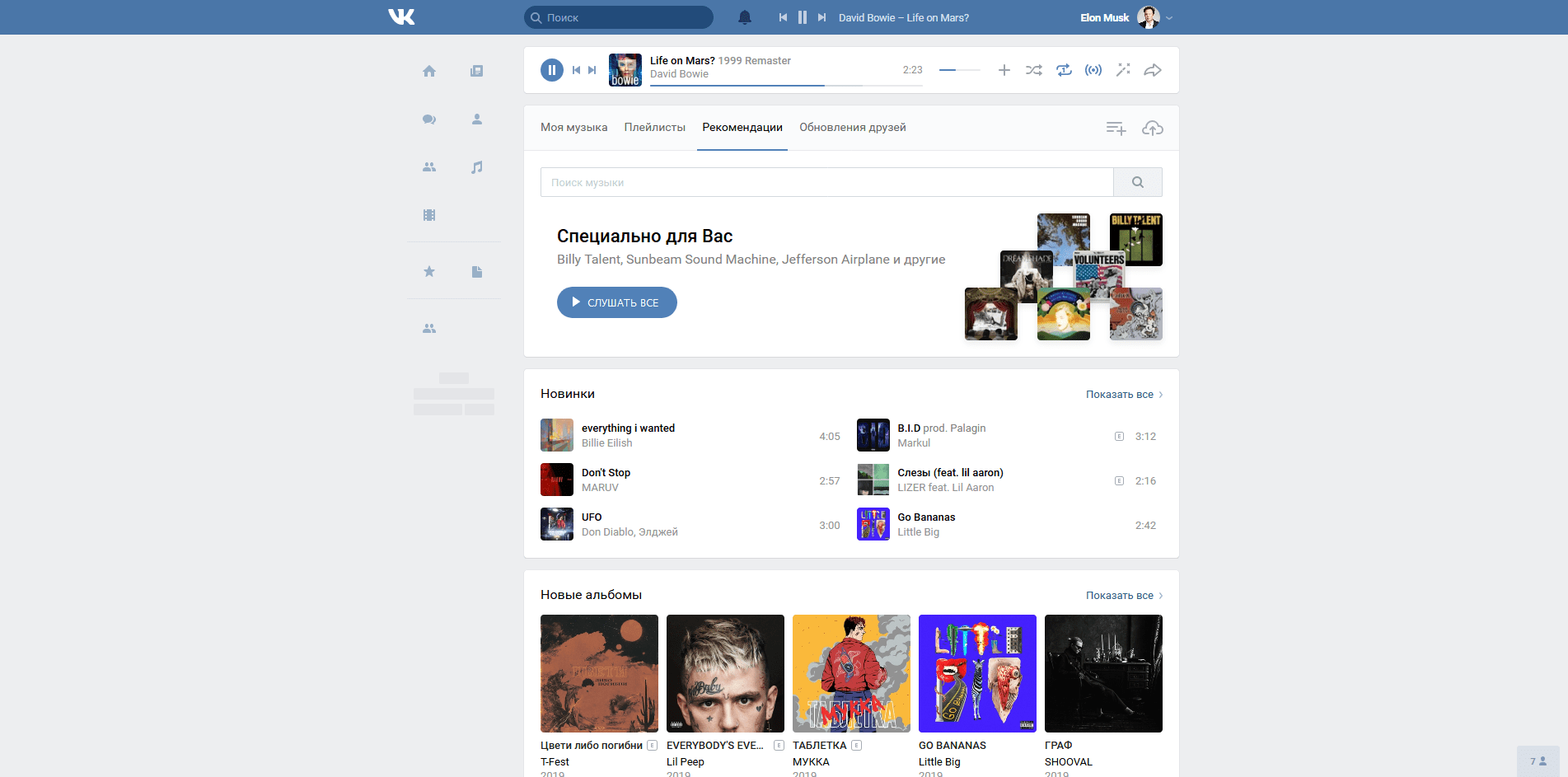
Task: Adjust the volume slider
Action: tap(960, 70)
